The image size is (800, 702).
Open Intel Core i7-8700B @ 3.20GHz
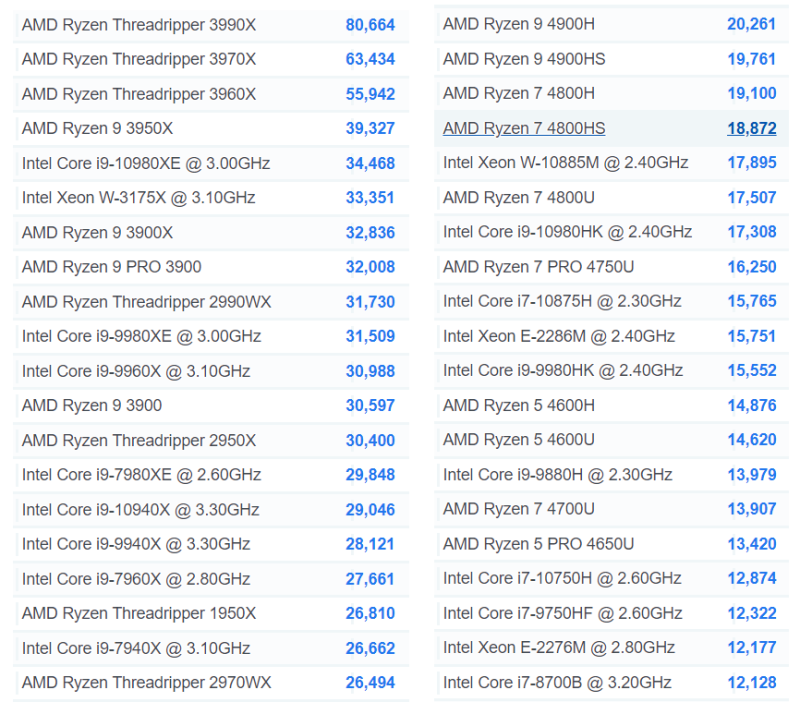557,683
